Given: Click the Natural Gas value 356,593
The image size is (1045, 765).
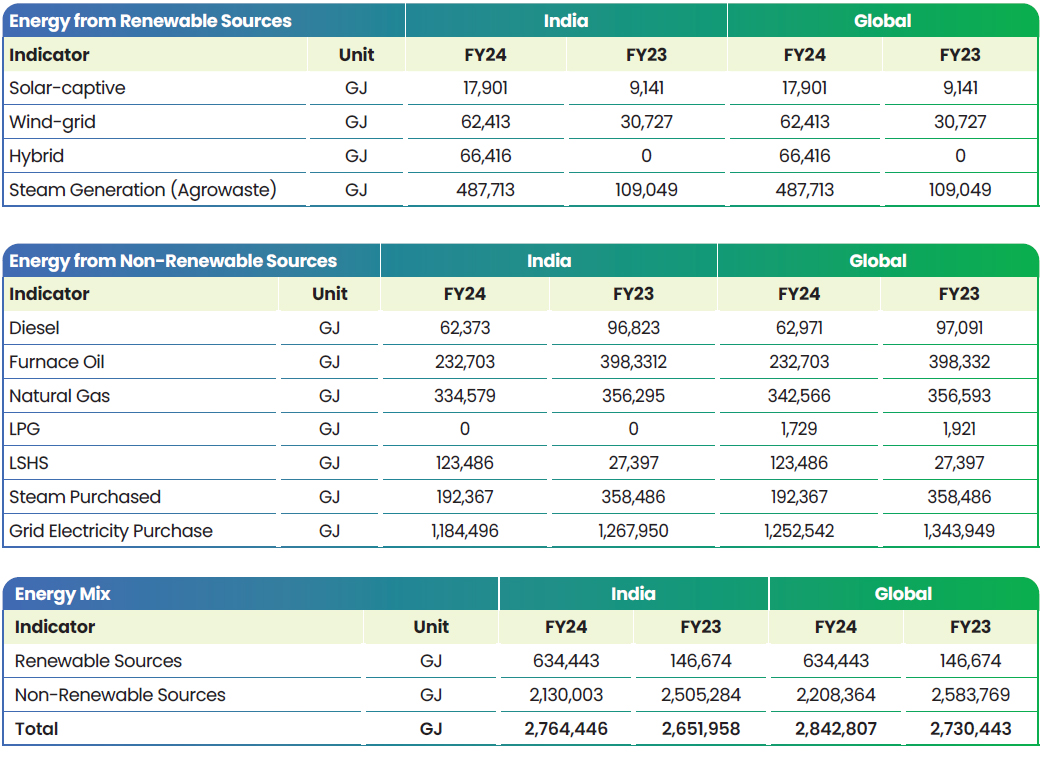Looking at the screenshot, I should pyautogui.click(x=959, y=396).
